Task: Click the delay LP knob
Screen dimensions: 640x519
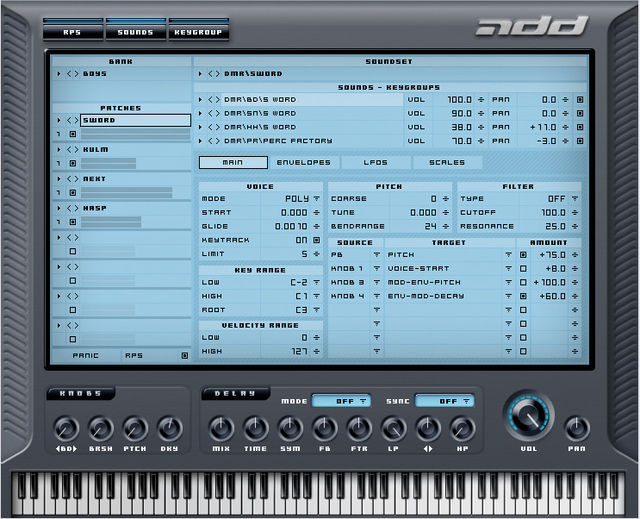Action: coord(393,429)
